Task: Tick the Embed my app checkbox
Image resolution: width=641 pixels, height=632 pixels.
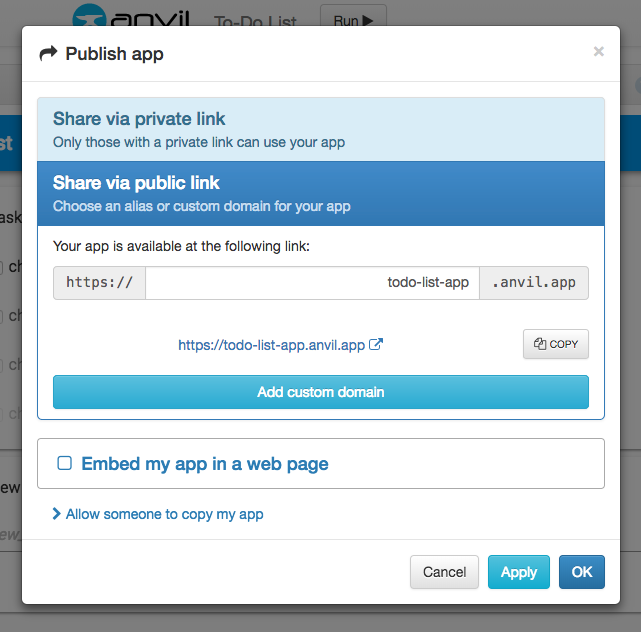Action: (65, 463)
